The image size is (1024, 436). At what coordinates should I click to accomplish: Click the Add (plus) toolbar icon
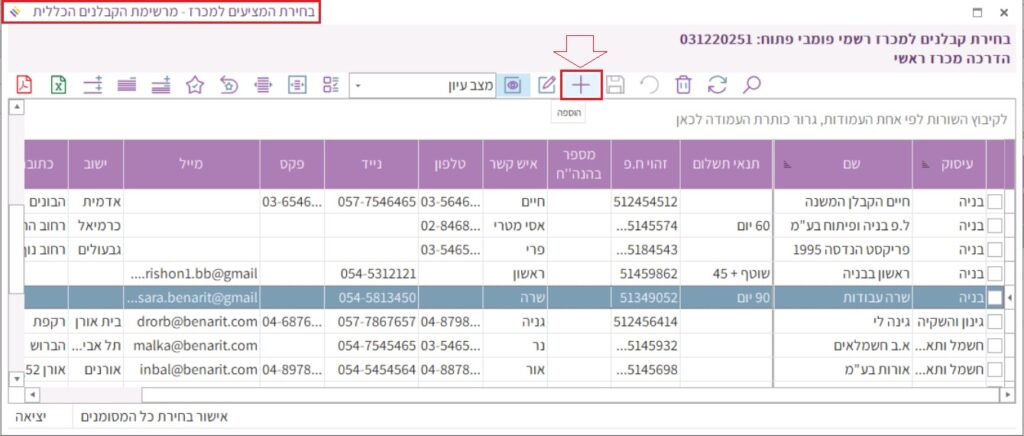click(581, 85)
